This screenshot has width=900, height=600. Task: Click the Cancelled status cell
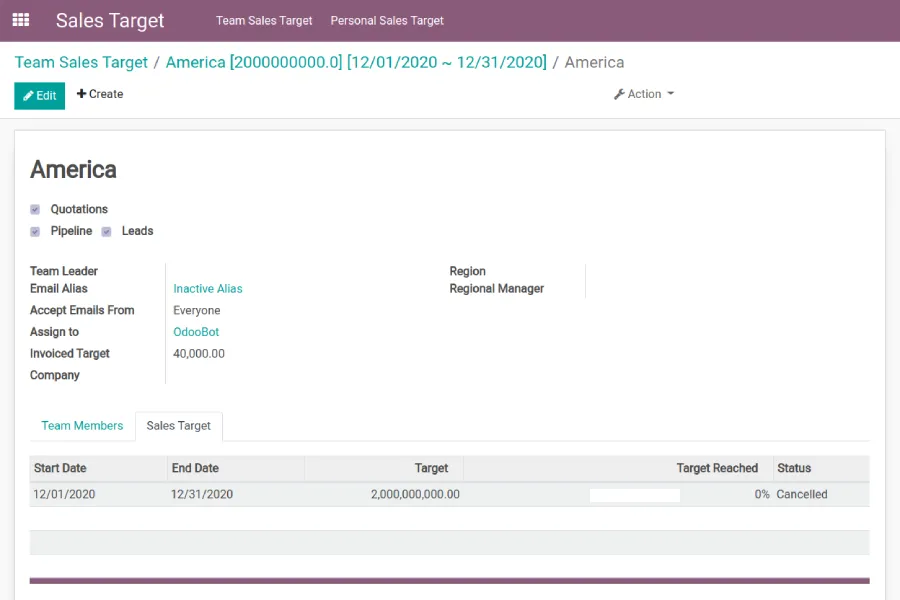click(x=821, y=494)
